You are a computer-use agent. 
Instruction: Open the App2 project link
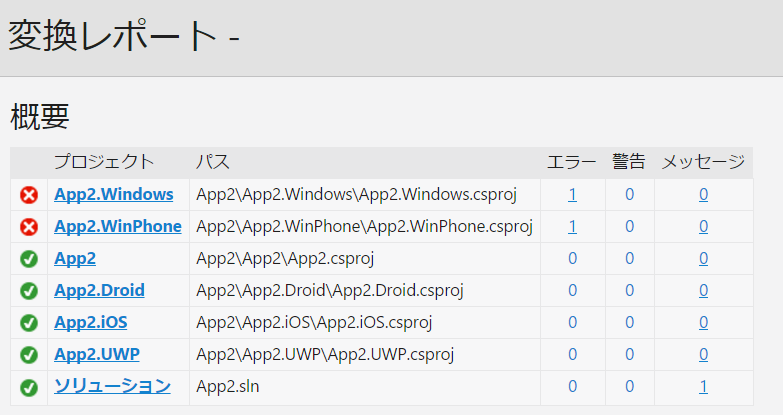pos(75,258)
